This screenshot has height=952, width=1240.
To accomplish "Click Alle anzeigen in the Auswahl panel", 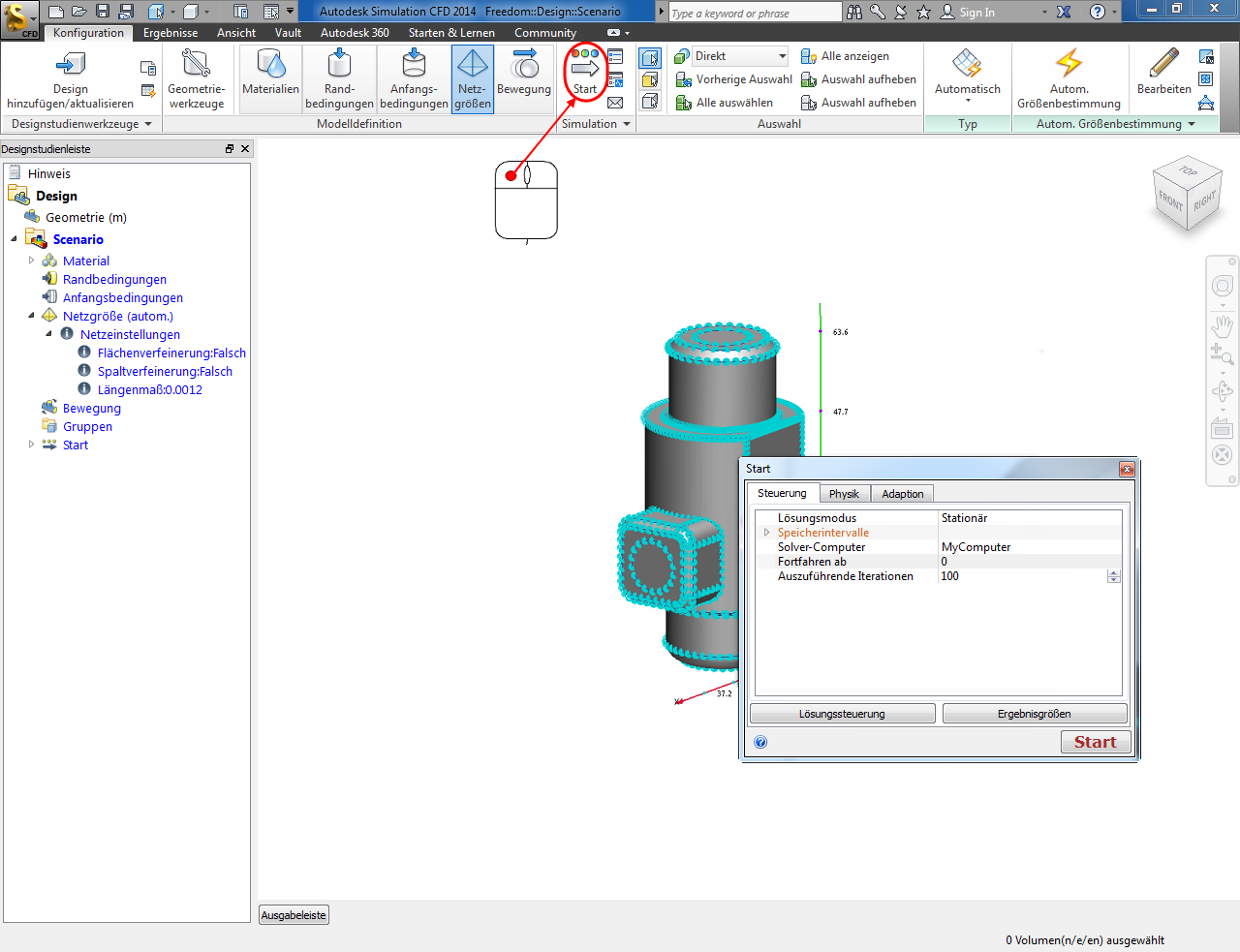I will click(845, 56).
